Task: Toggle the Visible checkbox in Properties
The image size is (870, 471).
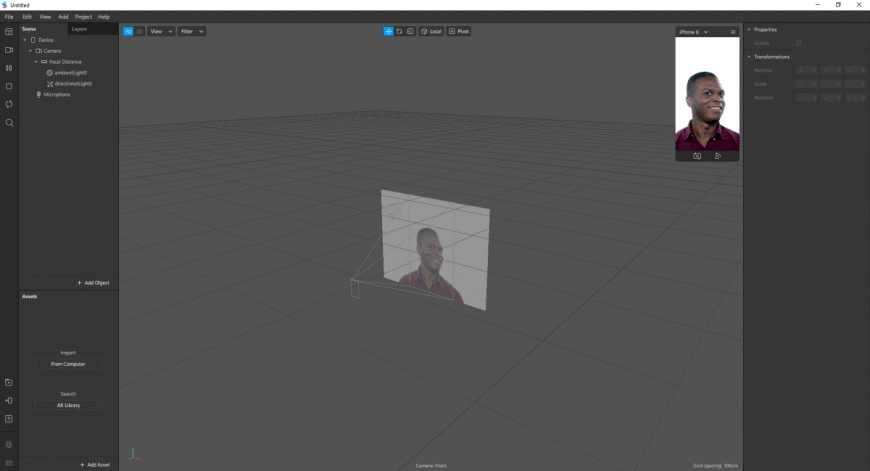Action: [798, 43]
